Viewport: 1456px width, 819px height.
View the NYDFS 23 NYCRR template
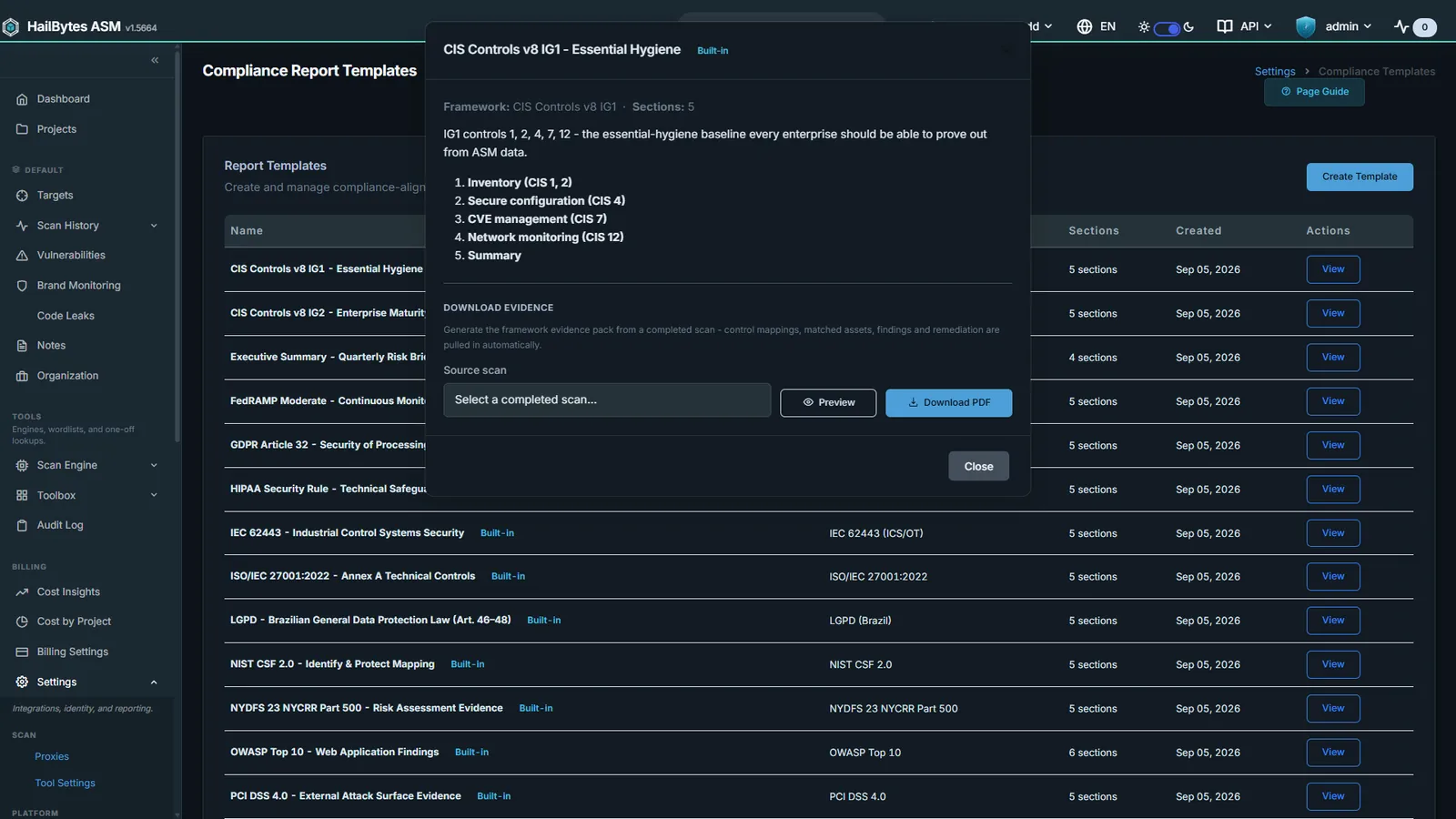tap(1333, 708)
